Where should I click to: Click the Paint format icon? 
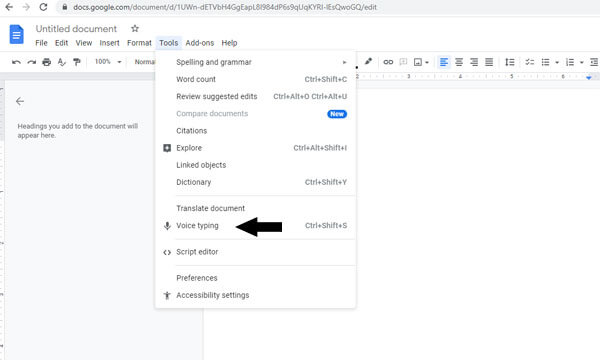(77, 62)
